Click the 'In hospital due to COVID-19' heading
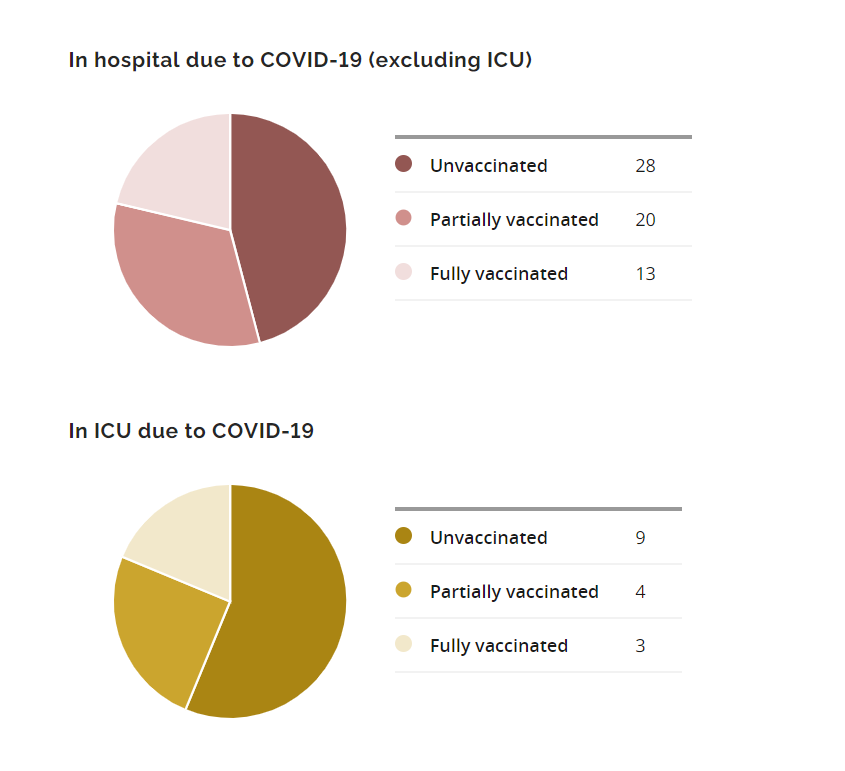The image size is (845, 771). [x=300, y=60]
